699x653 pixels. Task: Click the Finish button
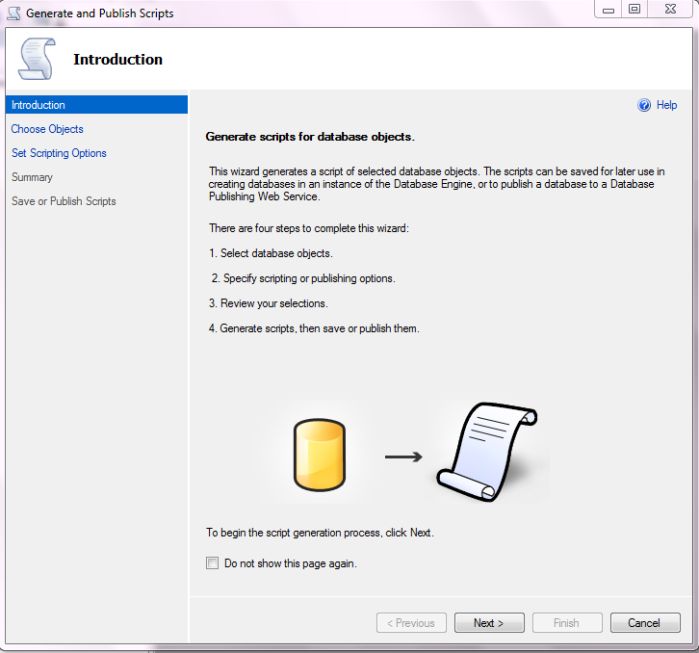coord(566,623)
